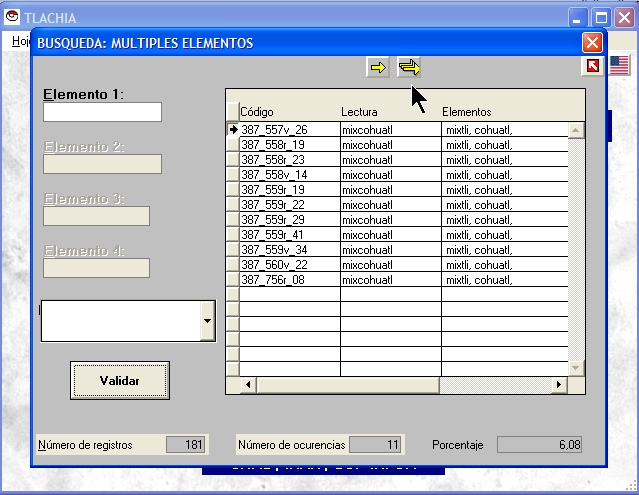Click the grid's scroll down arrow
Image resolution: width=639 pixels, height=495 pixels.
coord(575,369)
